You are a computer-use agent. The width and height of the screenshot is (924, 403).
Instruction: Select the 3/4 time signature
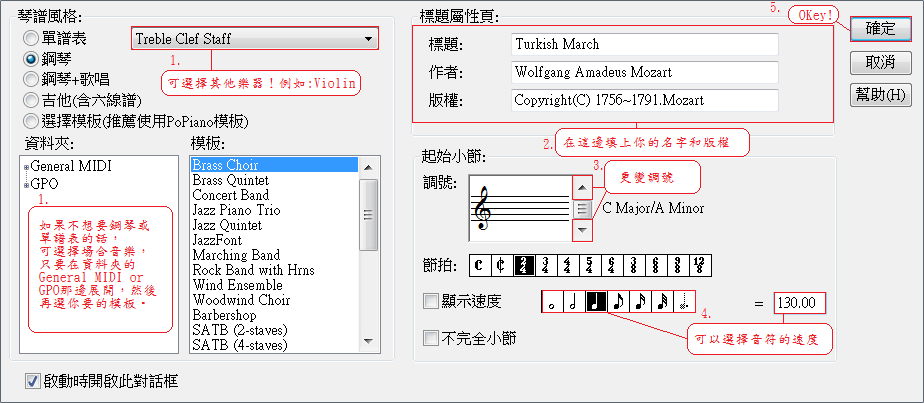click(x=546, y=266)
